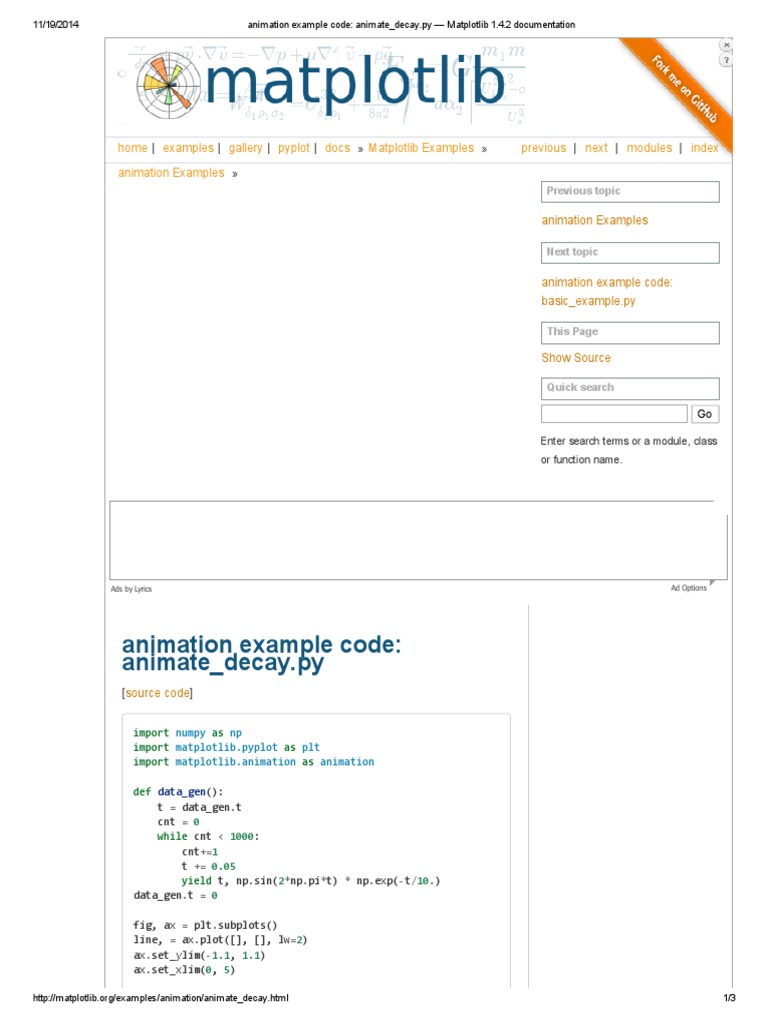Click the banner ad frame
The height and width of the screenshot is (1024, 768).
click(x=418, y=540)
